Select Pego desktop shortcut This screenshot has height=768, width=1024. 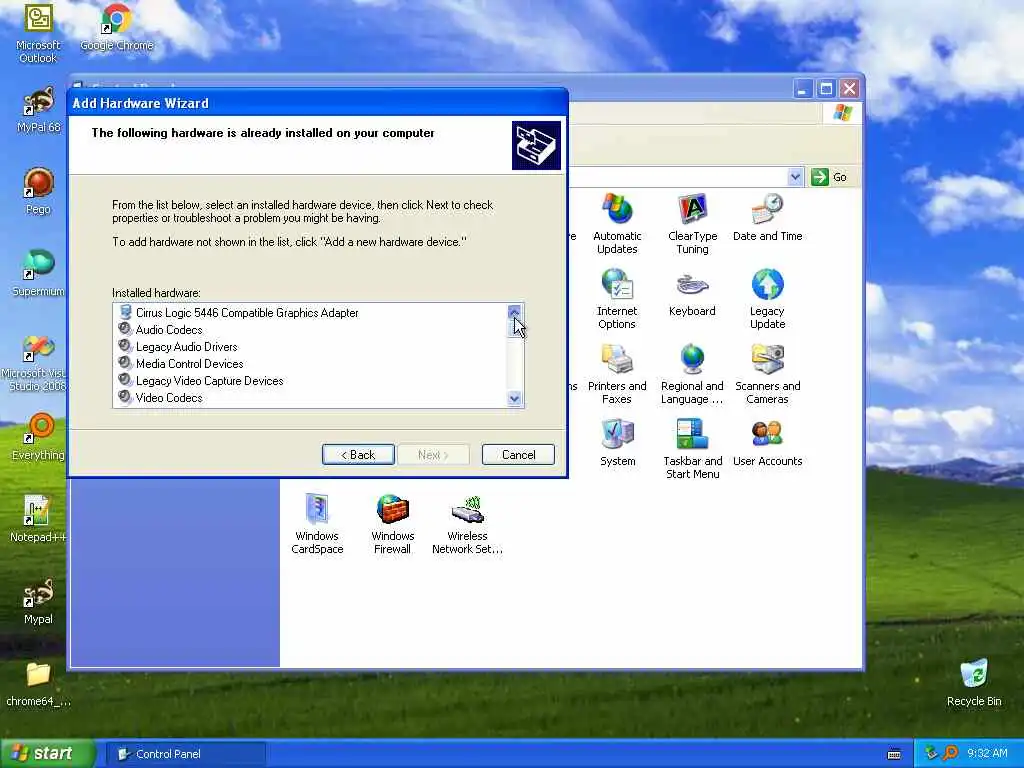[38, 191]
